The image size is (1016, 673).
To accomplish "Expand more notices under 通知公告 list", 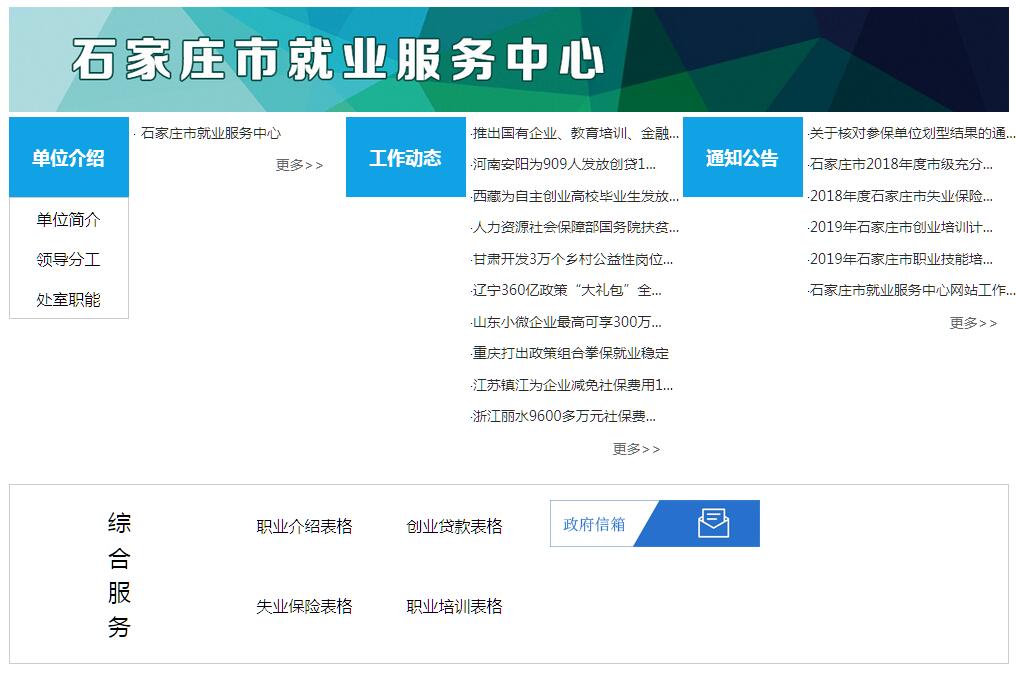I will point(973,323).
